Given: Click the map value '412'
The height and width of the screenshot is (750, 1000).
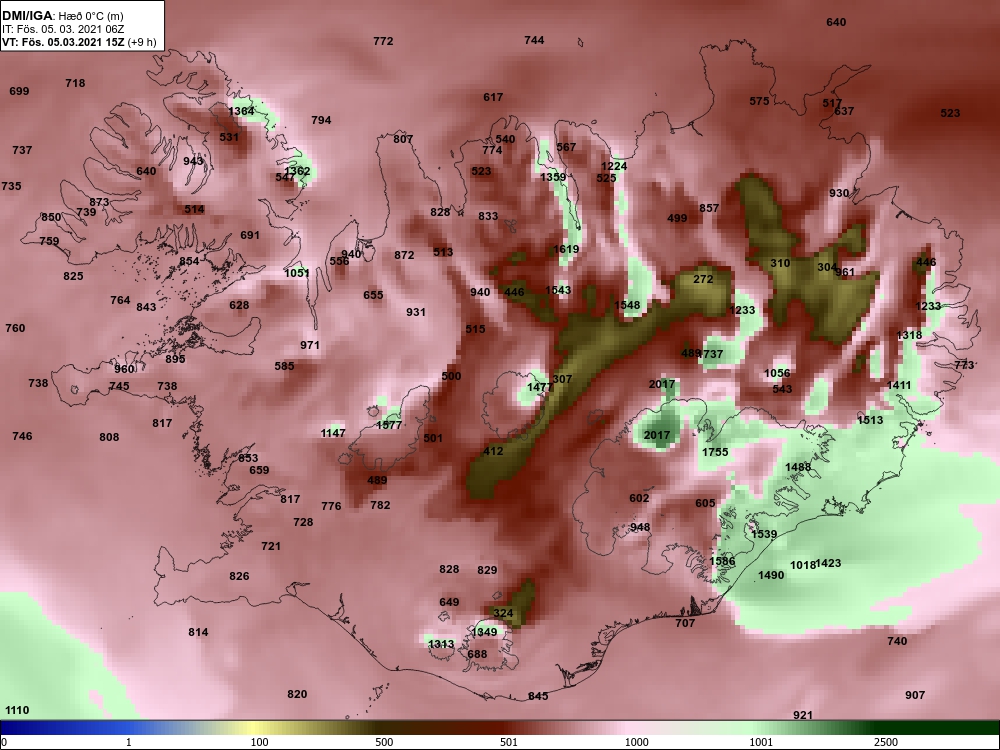Looking at the screenshot, I should point(493,452).
